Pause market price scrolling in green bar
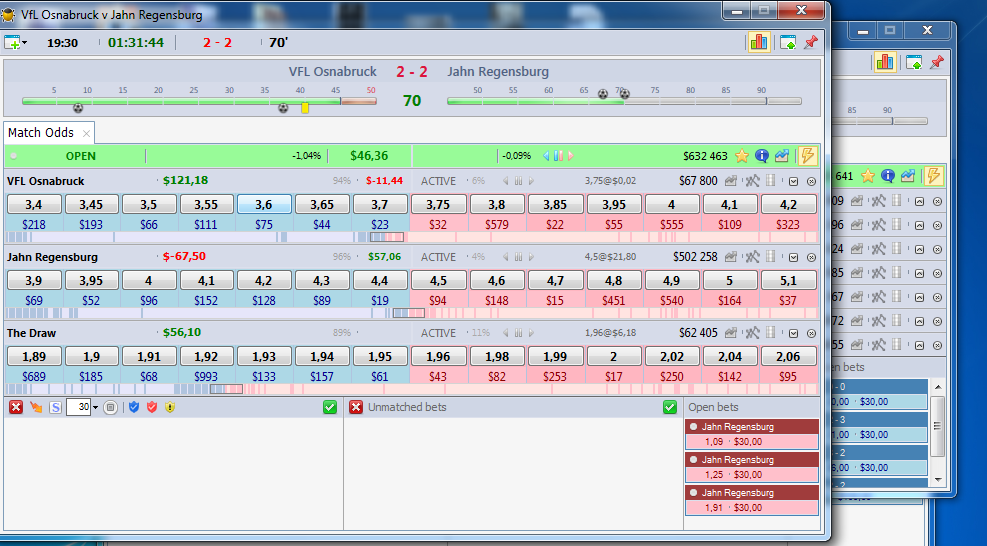 tap(558, 156)
